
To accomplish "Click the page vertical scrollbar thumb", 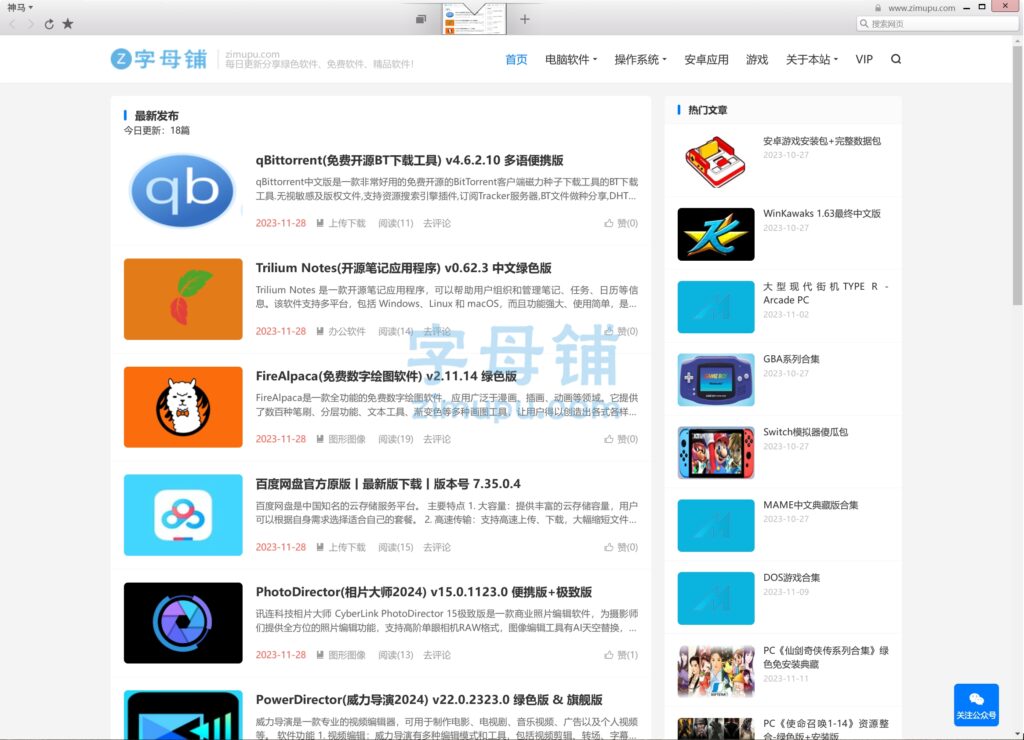I will [1017, 174].
